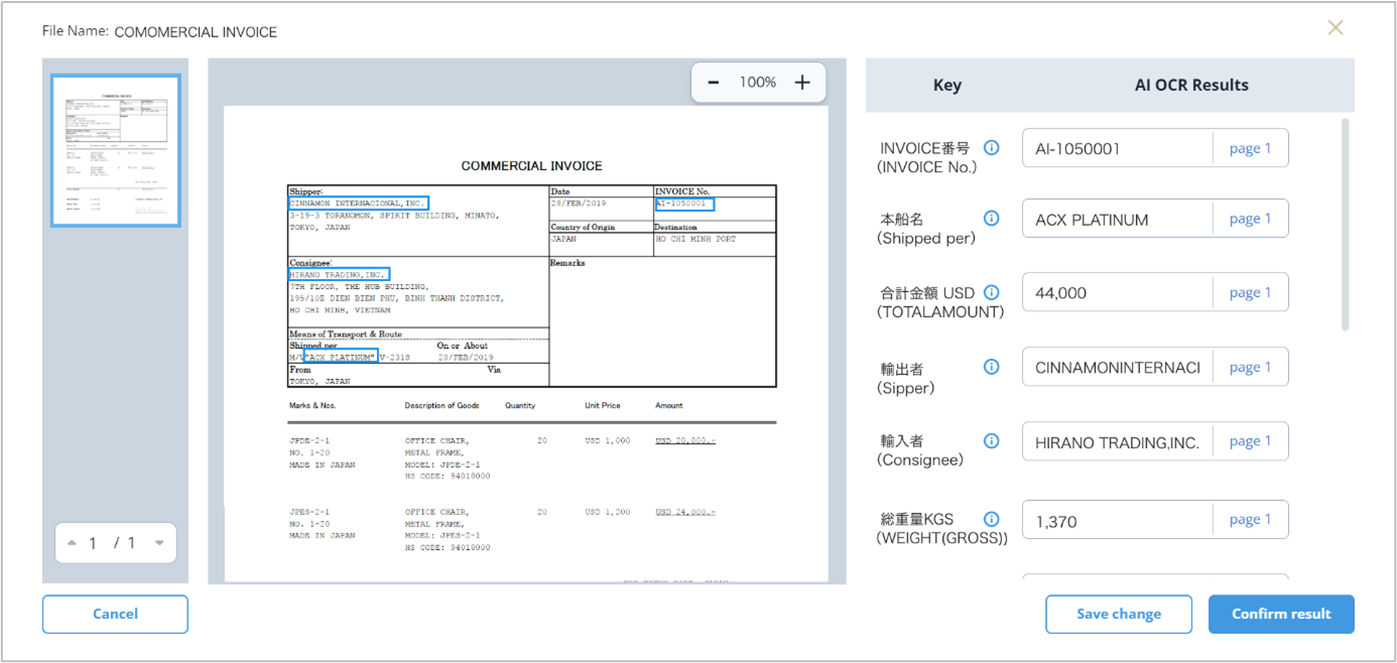The image size is (1397, 663).
Task: Click the USD 1,000 unit price
Action: click(x=607, y=441)
